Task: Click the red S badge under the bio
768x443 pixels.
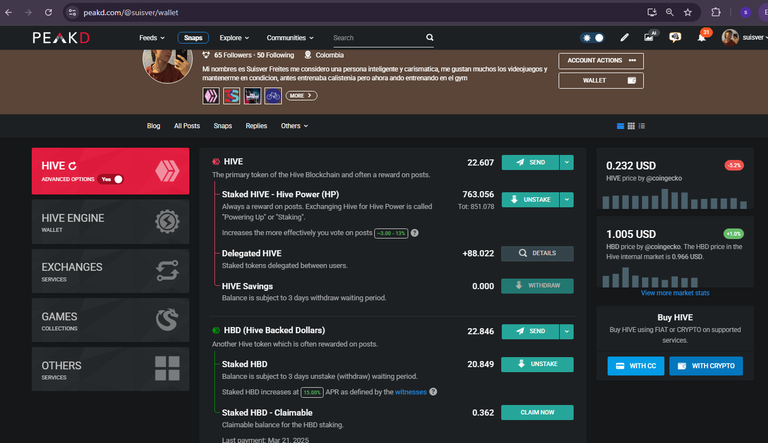Action: coord(232,96)
